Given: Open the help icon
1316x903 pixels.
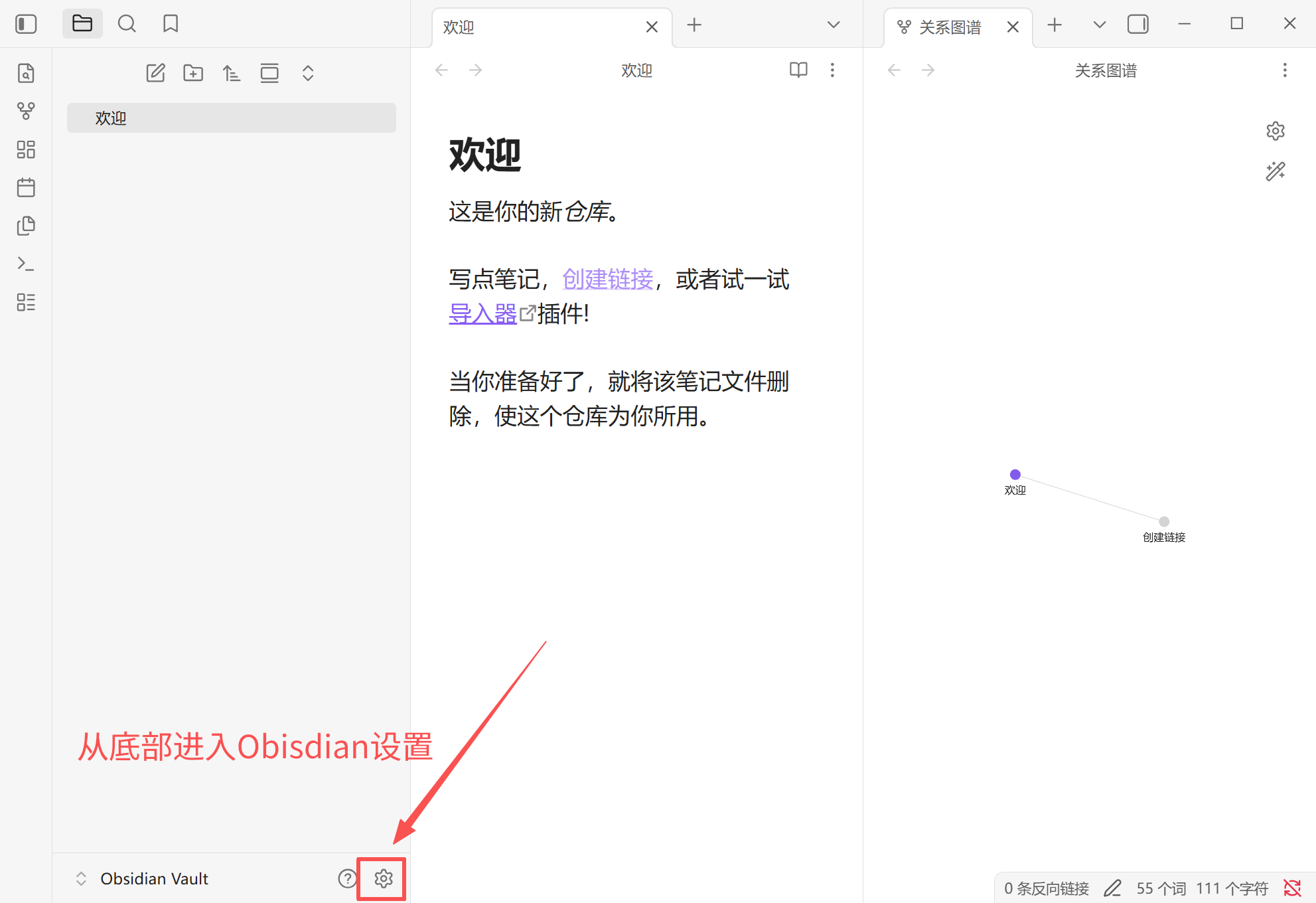Looking at the screenshot, I should point(347,878).
